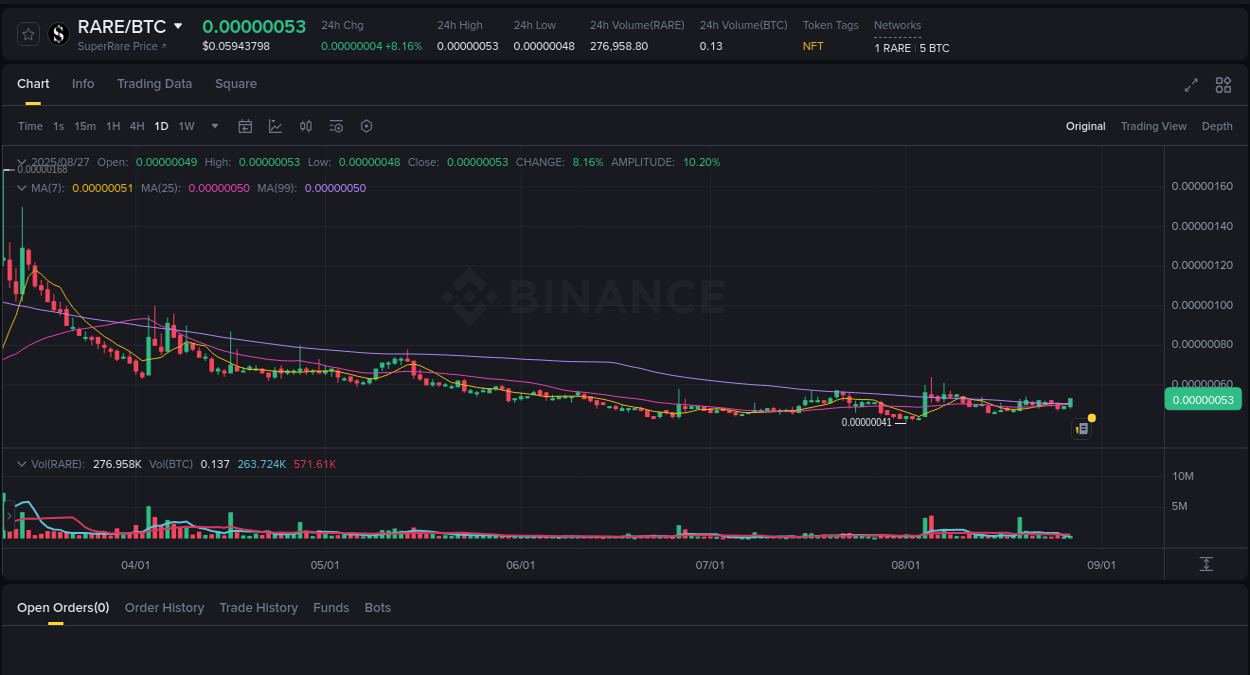Open the technical indicators panel
Image resolution: width=1250 pixels, height=675 pixels.
tap(275, 126)
